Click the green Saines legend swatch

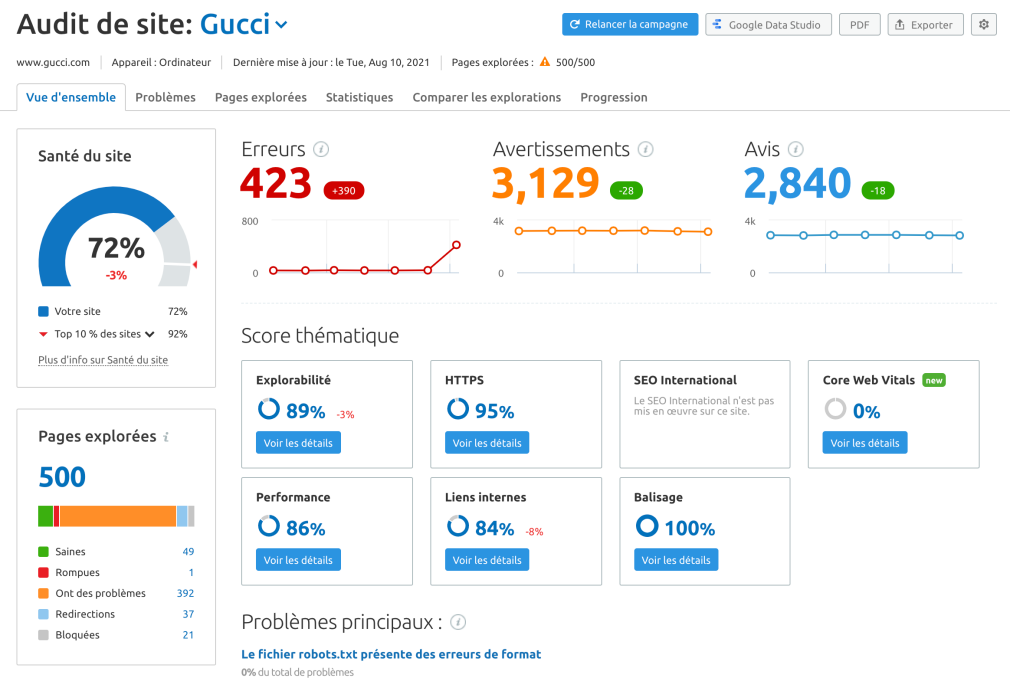pyautogui.click(x=44, y=552)
